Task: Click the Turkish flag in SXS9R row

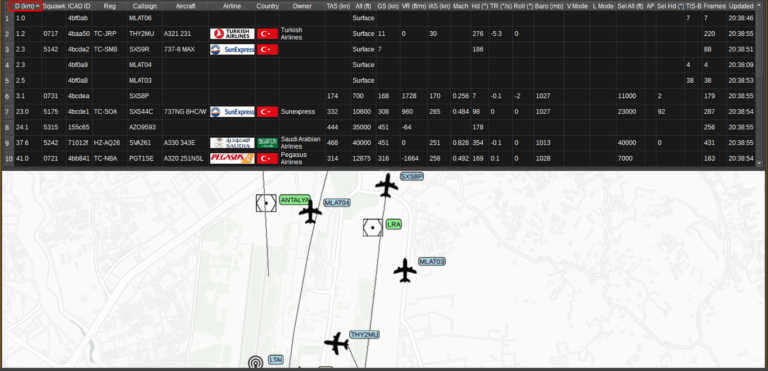Action: coord(267,49)
